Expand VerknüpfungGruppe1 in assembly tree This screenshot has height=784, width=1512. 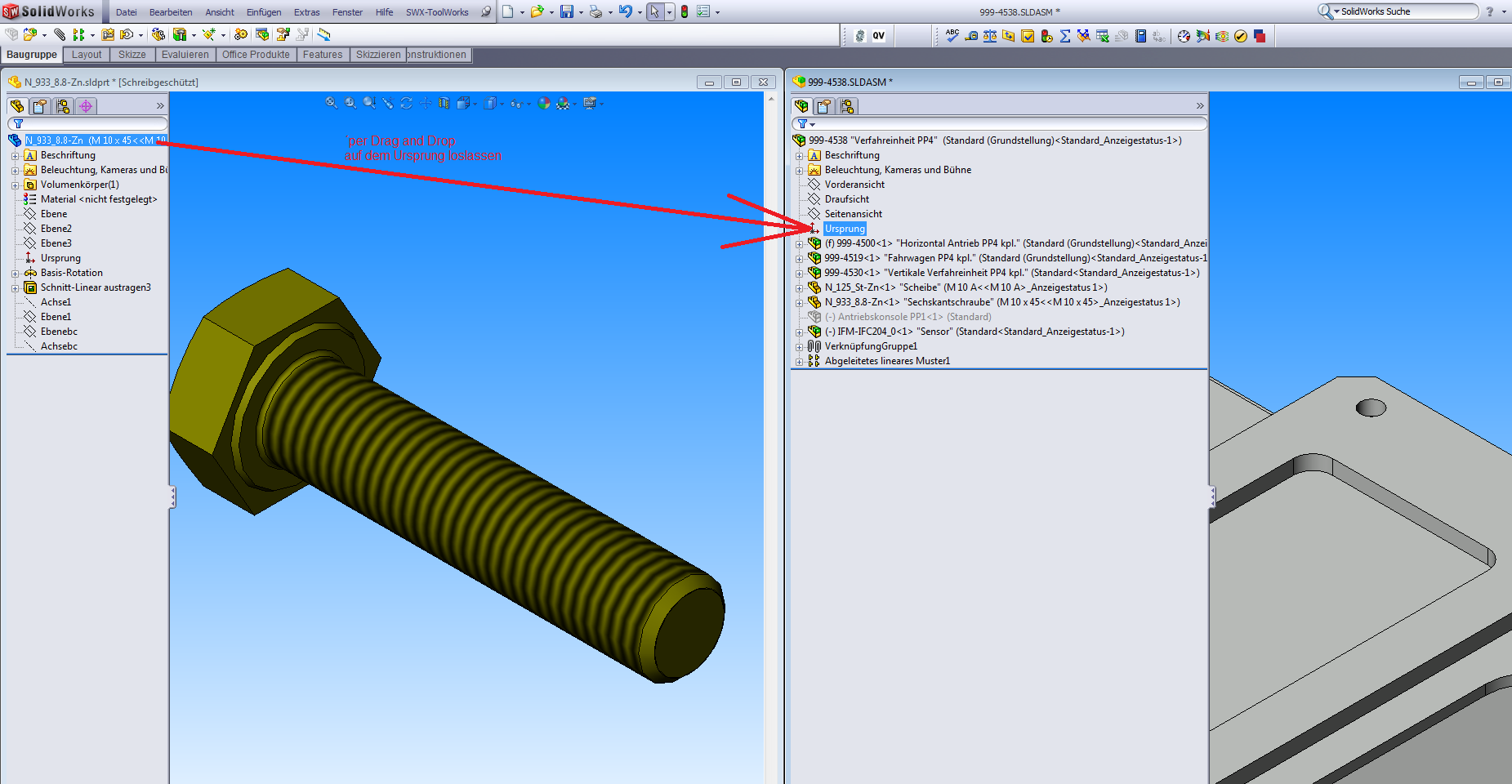(799, 346)
